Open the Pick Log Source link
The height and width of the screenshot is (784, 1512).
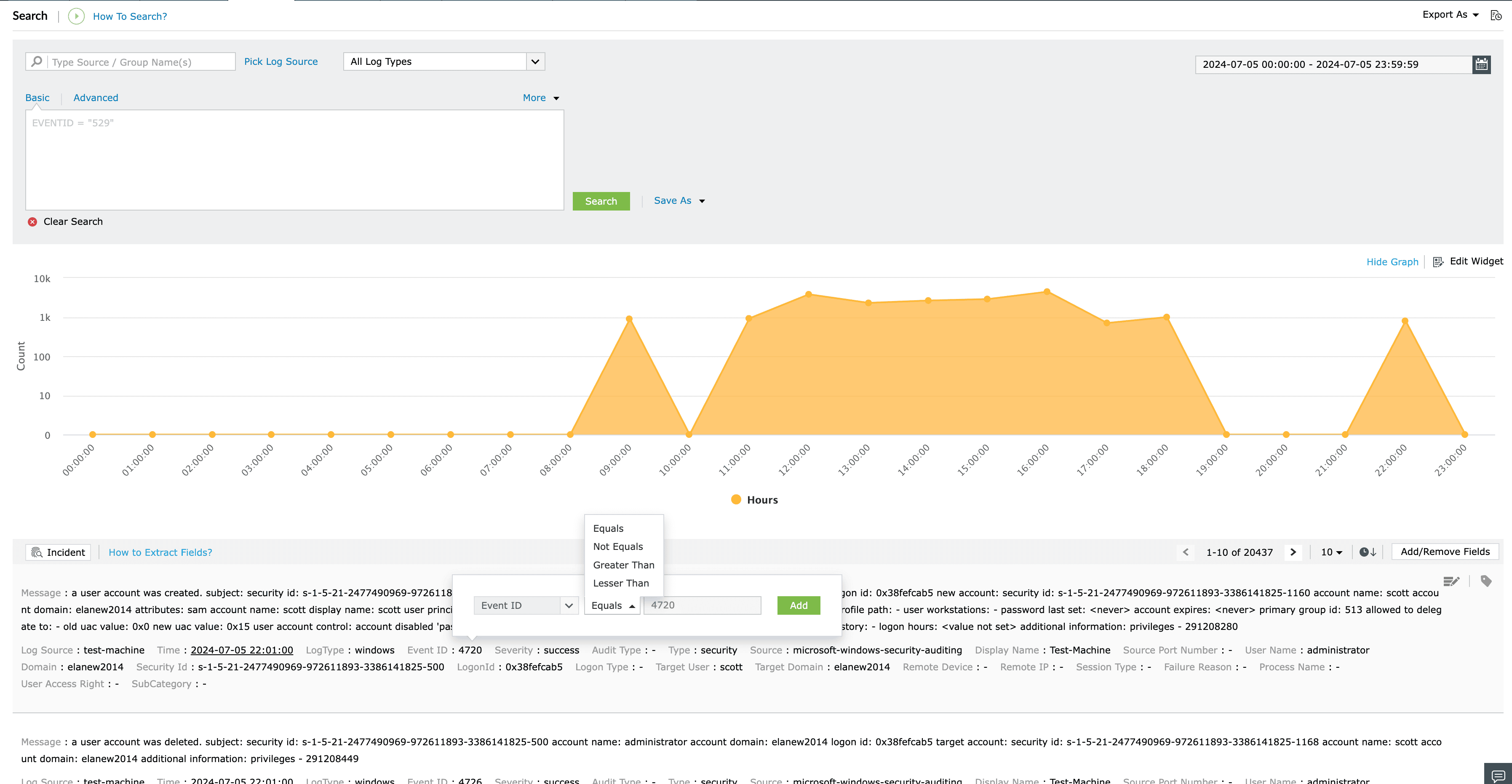[280, 61]
